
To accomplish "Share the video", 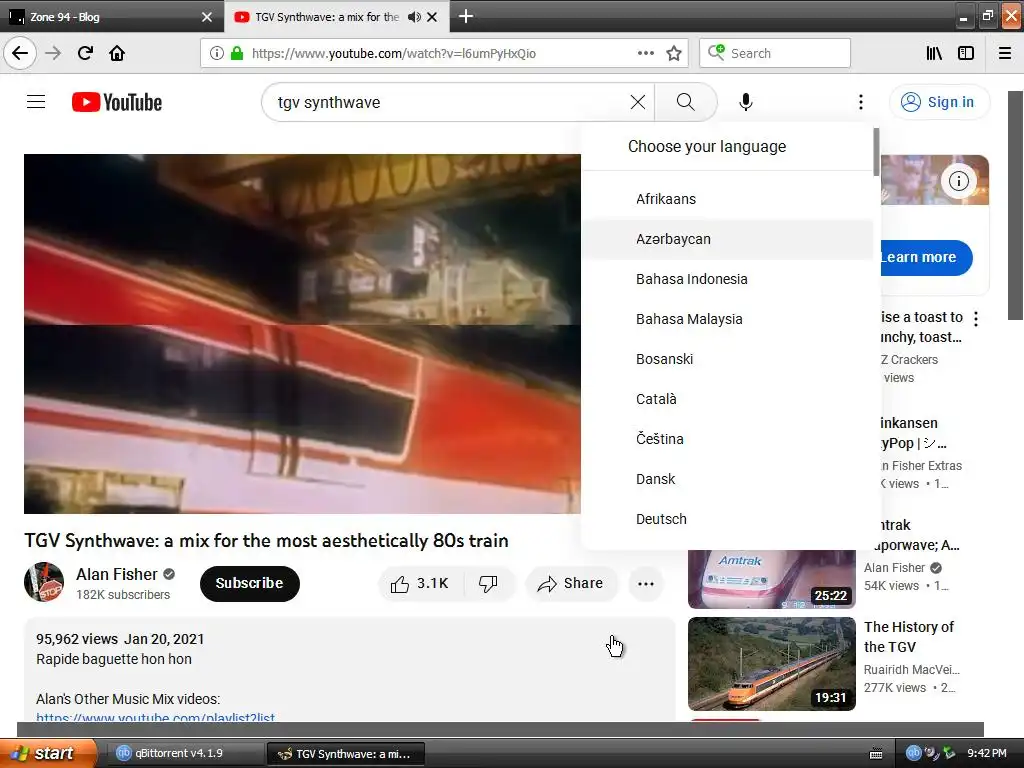I will pos(571,583).
